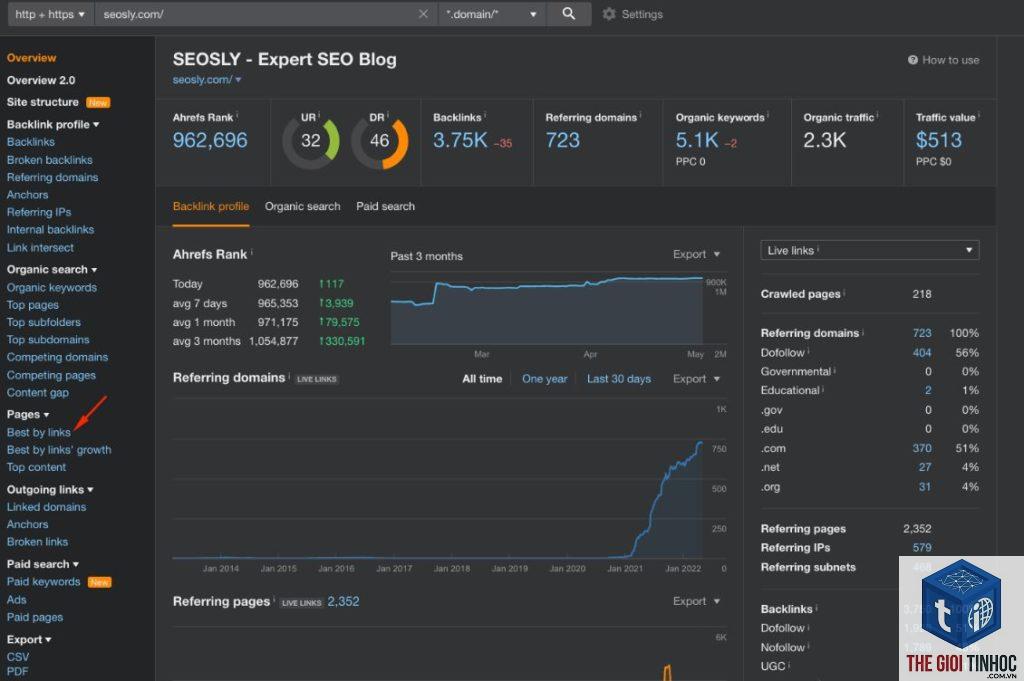The width and height of the screenshot is (1024, 681).
Task: Export as CSV from sidebar
Action: 18,657
